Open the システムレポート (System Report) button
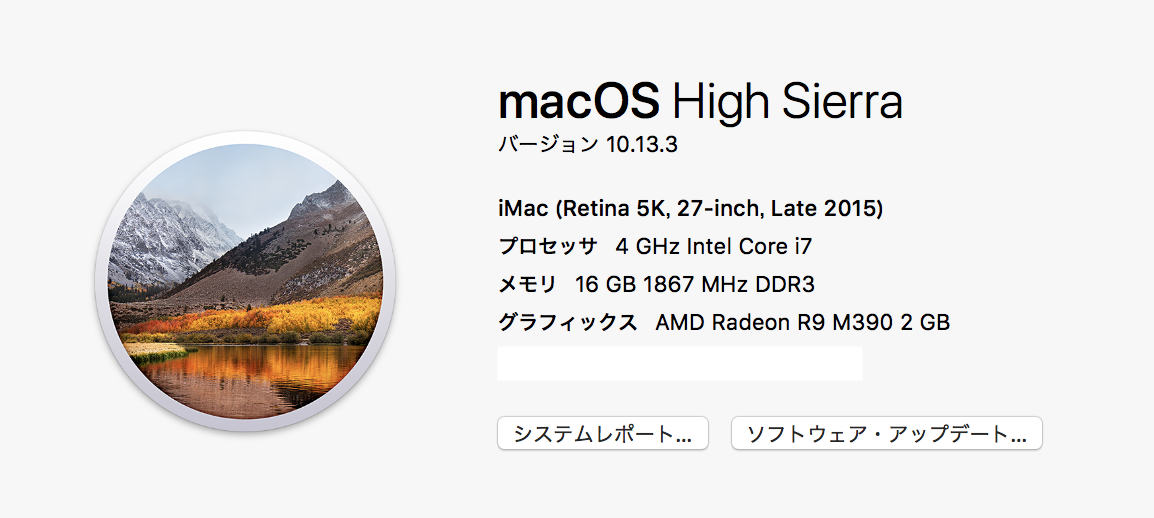This screenshot has height=518, width=1154. [x=602, y=434]
